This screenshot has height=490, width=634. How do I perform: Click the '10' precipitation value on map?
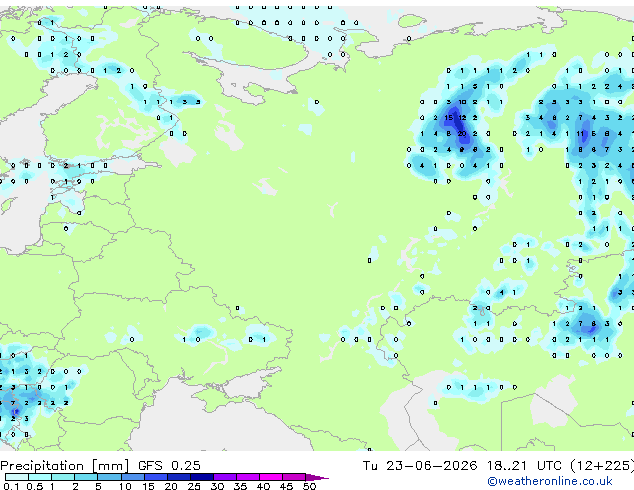(x=462, y=102)
